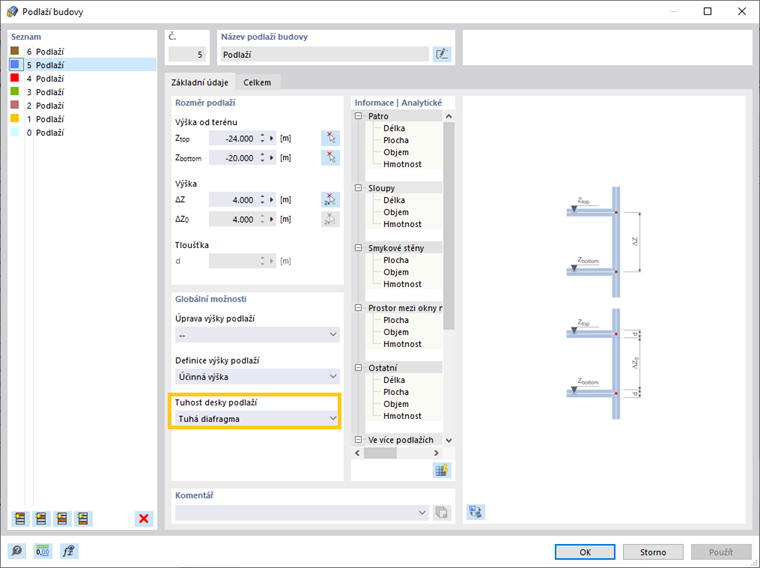Collapse the Ve více podlažích group
The height and width of the screenshot is (568, 760).
pyautogui.click(x=359, y=440)
